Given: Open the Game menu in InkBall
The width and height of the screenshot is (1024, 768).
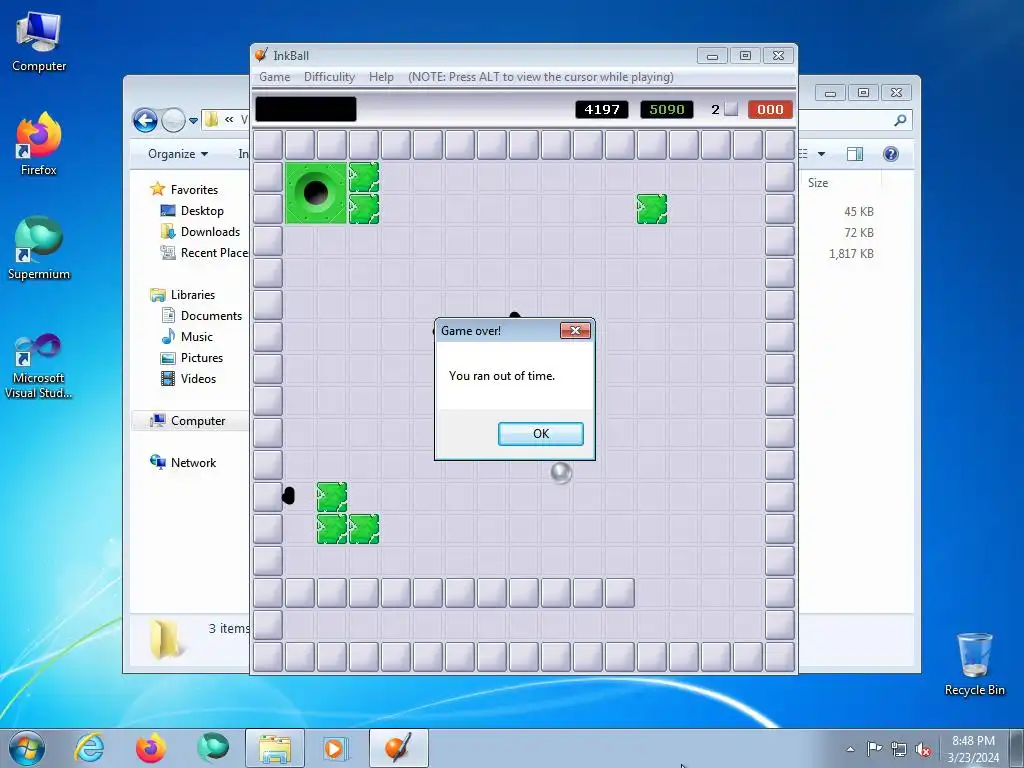Looking at the screenshot, I should pos(274,77).
